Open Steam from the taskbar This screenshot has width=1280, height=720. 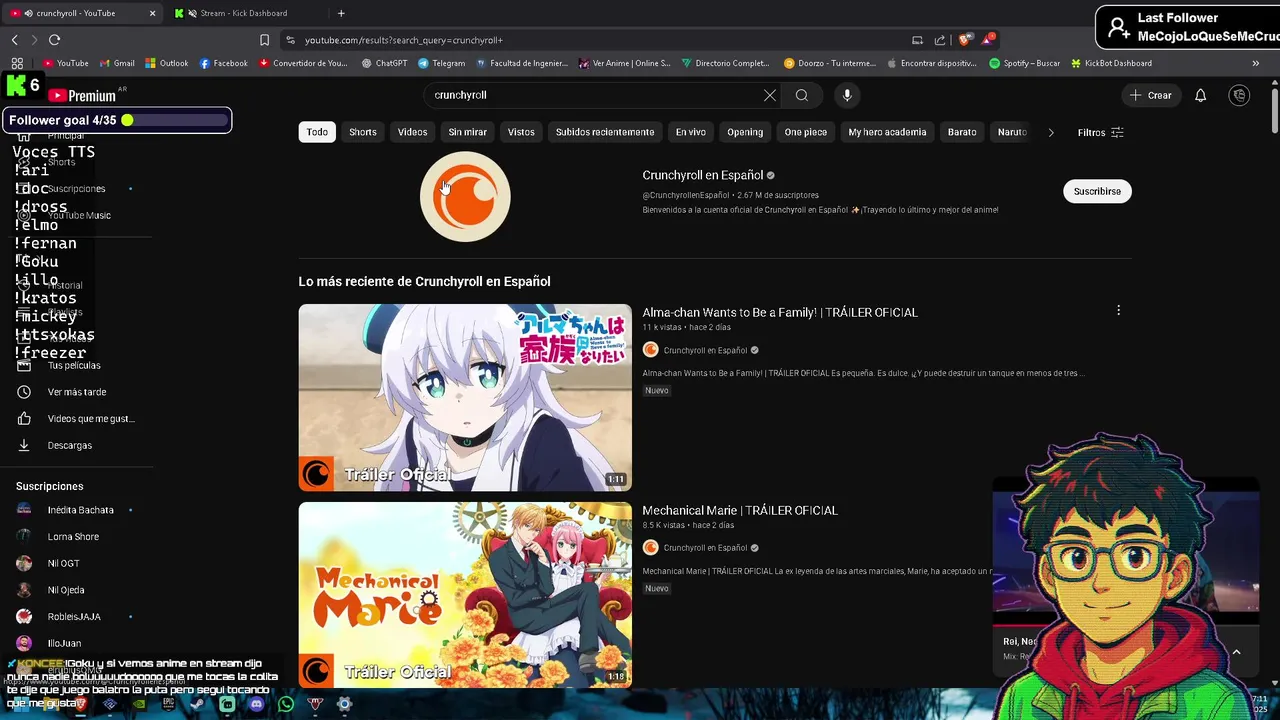pyautogui.click(x=197, y=704)
